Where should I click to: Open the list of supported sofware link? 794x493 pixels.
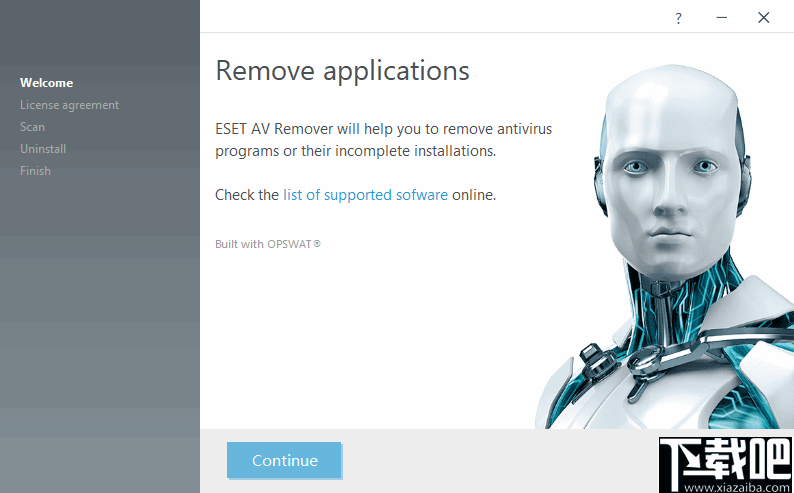pyautogui.click(x=365, y=195)
